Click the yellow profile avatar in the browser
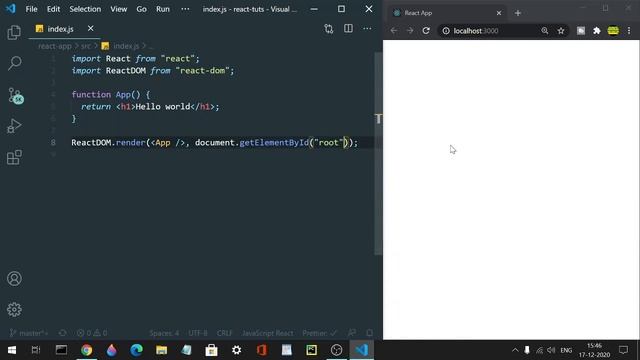 coord(613,31)
